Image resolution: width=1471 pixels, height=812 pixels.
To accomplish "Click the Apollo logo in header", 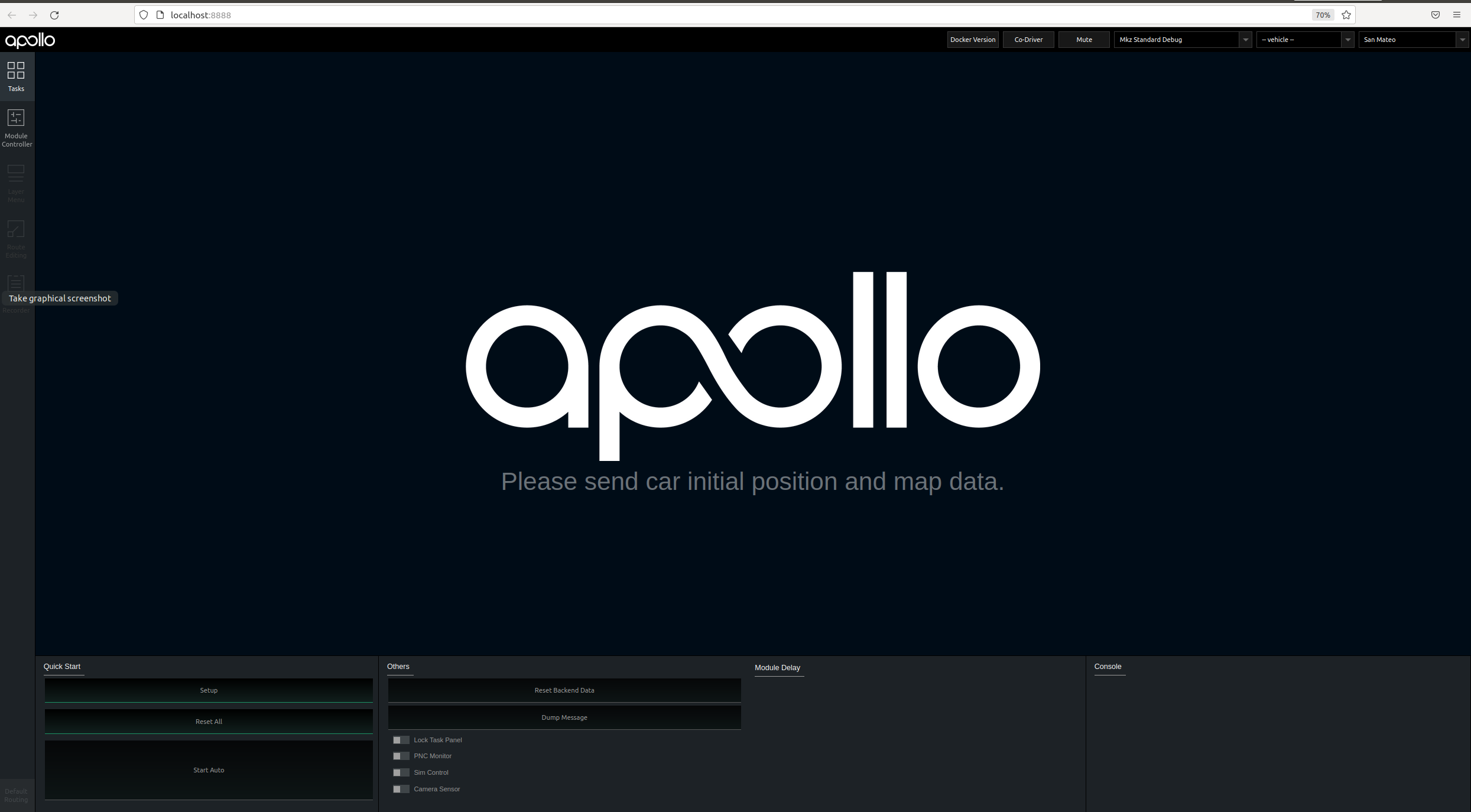I will click(x=30, y=40).
